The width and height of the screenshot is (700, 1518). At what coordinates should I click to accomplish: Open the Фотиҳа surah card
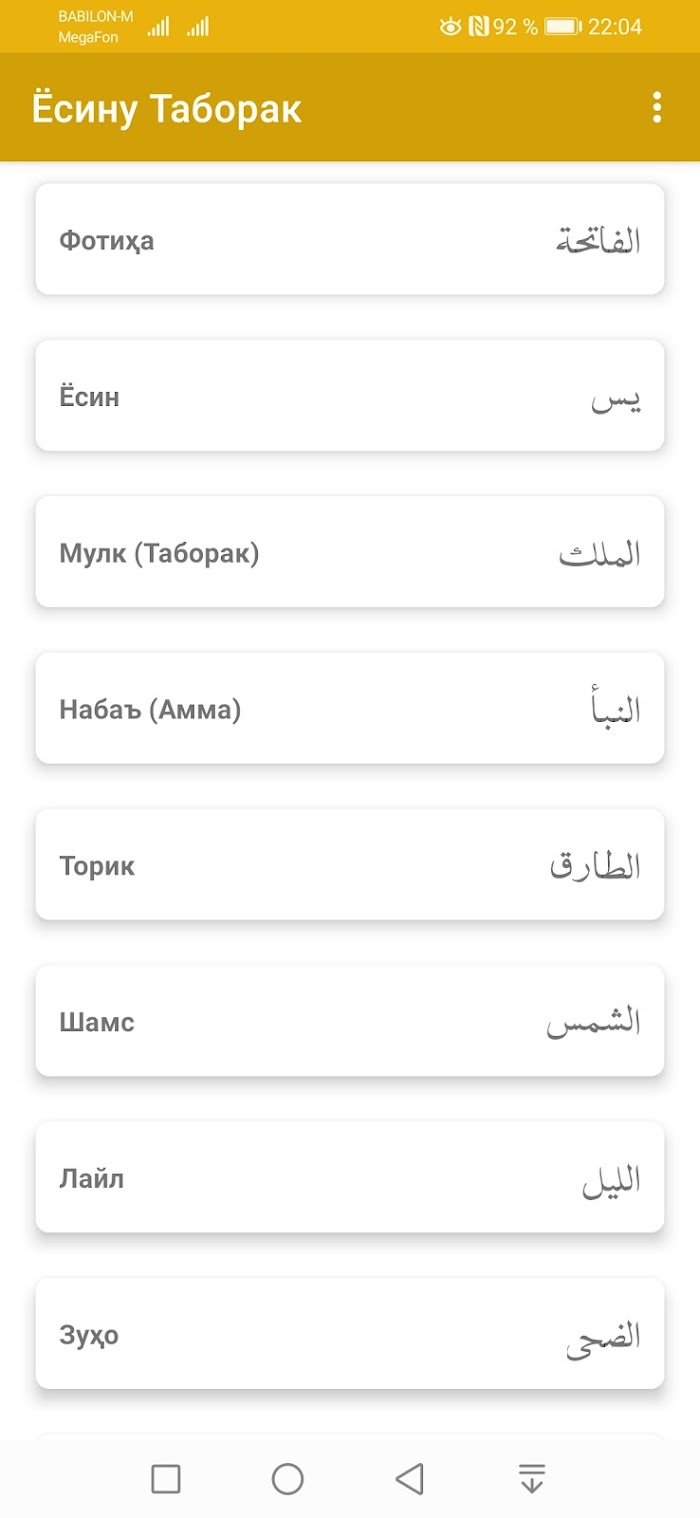(350, 239)
